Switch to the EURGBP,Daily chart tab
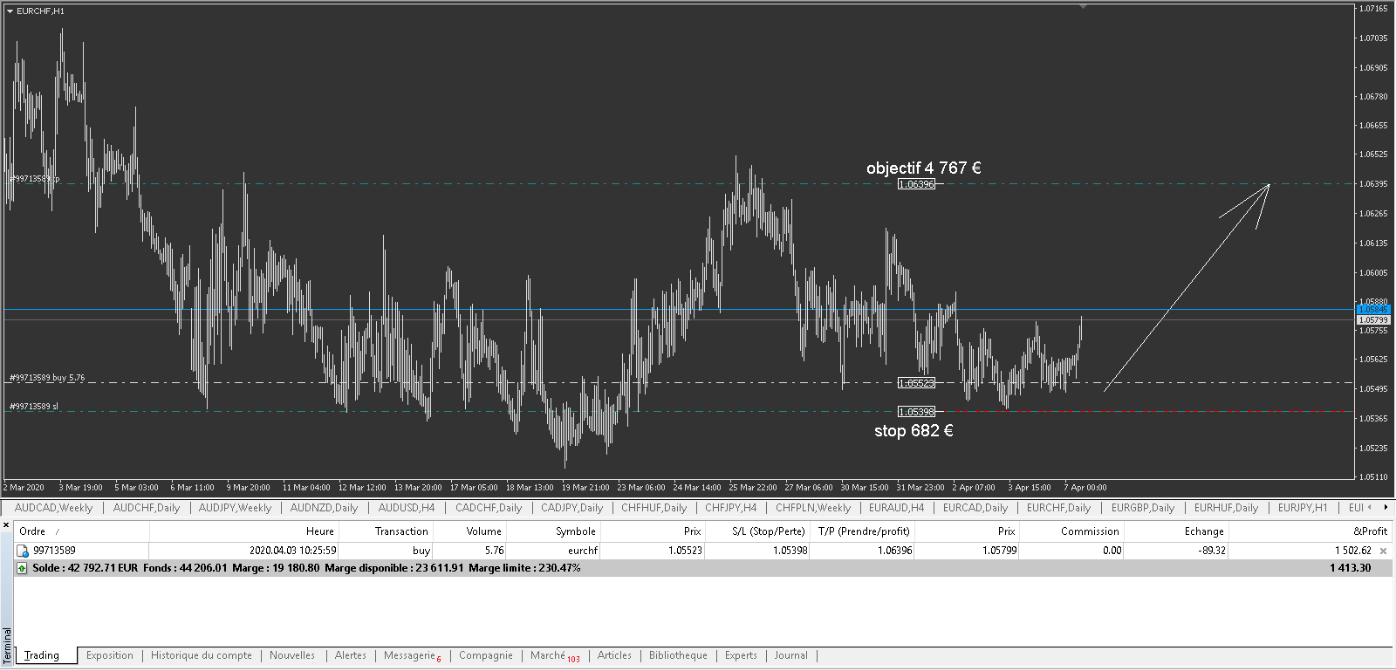The image size is (1396, 670). (x=1142, y=508)
